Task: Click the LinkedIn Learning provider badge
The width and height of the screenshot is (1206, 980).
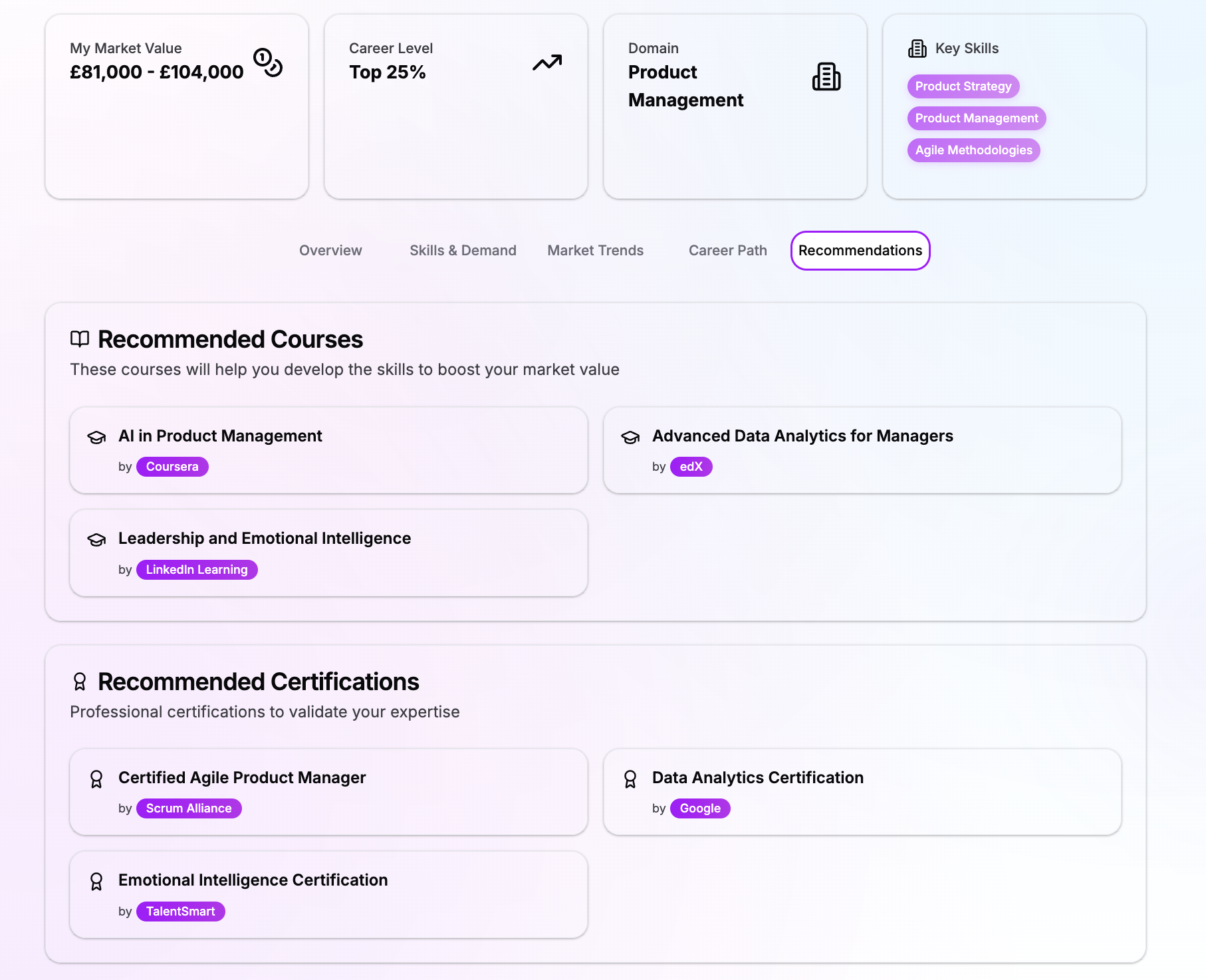Action: coord(197,570)
